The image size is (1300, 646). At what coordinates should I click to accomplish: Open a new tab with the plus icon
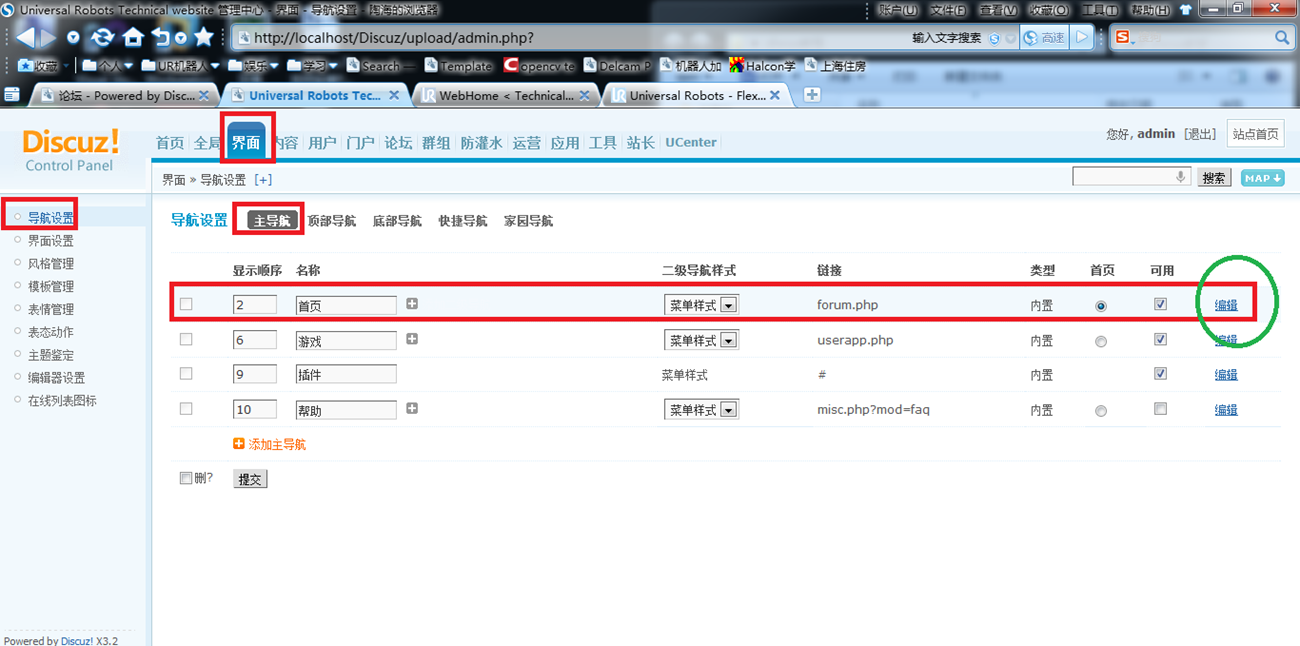click(812, 95)
